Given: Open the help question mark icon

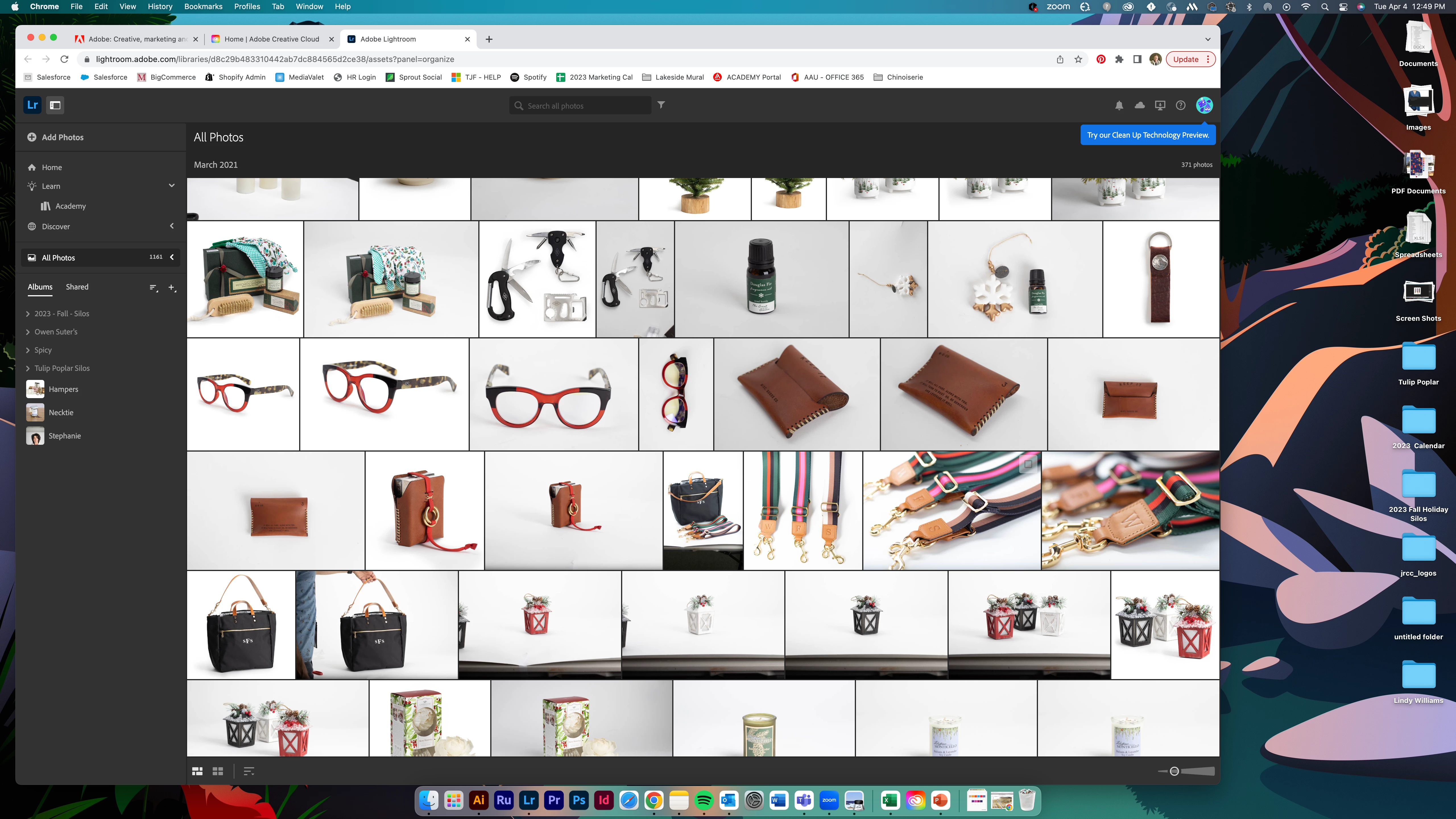Looking at the screenshot, I should click(1180, 105).
